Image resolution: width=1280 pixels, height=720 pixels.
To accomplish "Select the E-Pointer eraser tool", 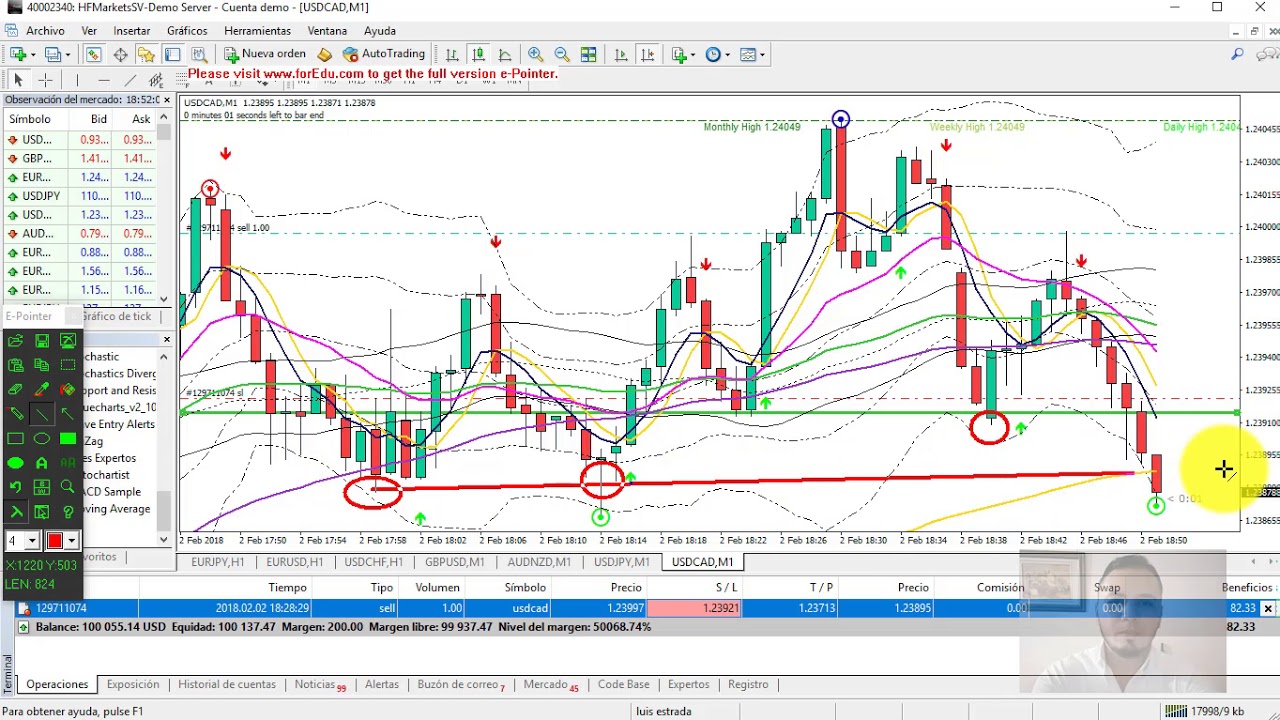I will point(15,389).
